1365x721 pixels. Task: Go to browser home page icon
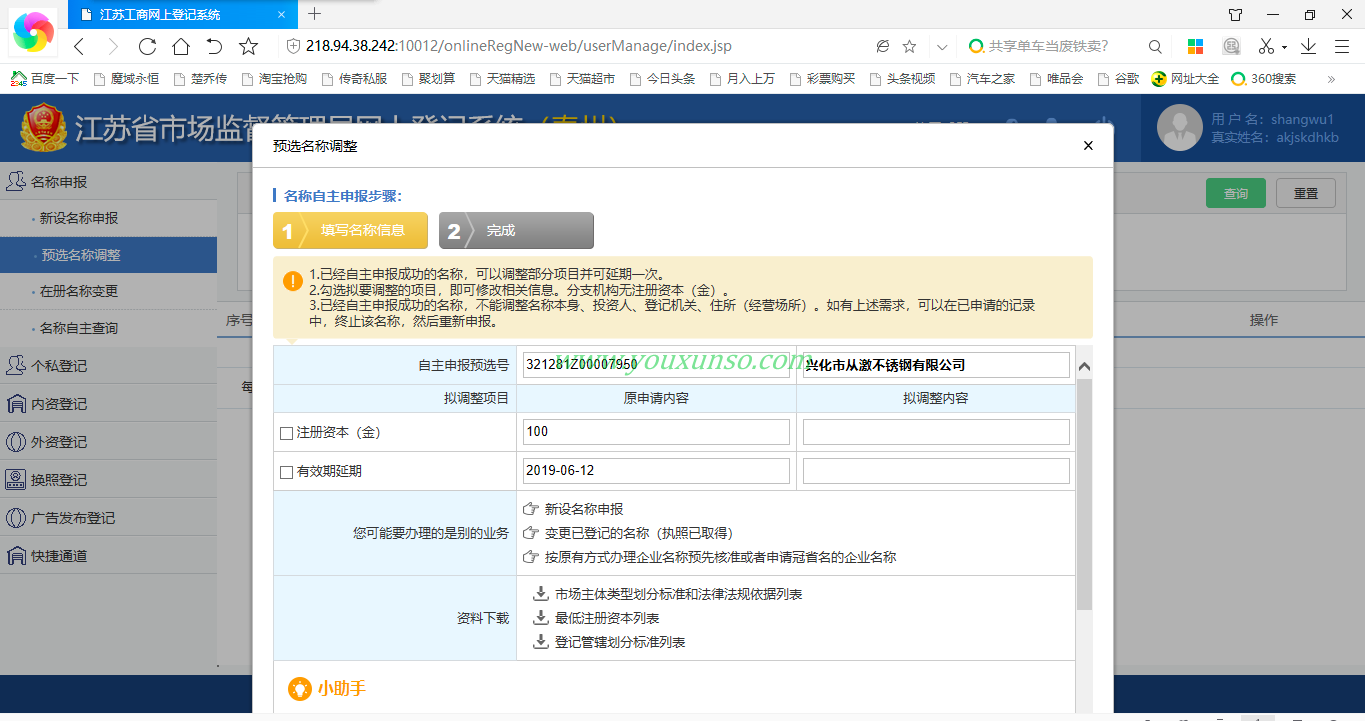click(x=181, y=46)
